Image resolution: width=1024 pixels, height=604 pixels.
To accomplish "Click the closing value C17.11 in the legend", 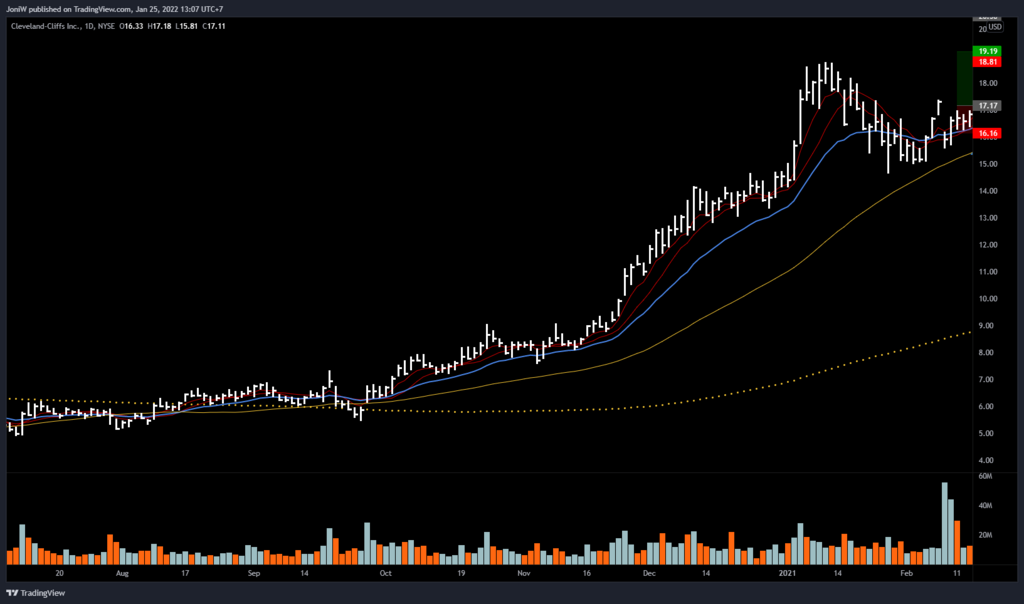I will (213, 27).
